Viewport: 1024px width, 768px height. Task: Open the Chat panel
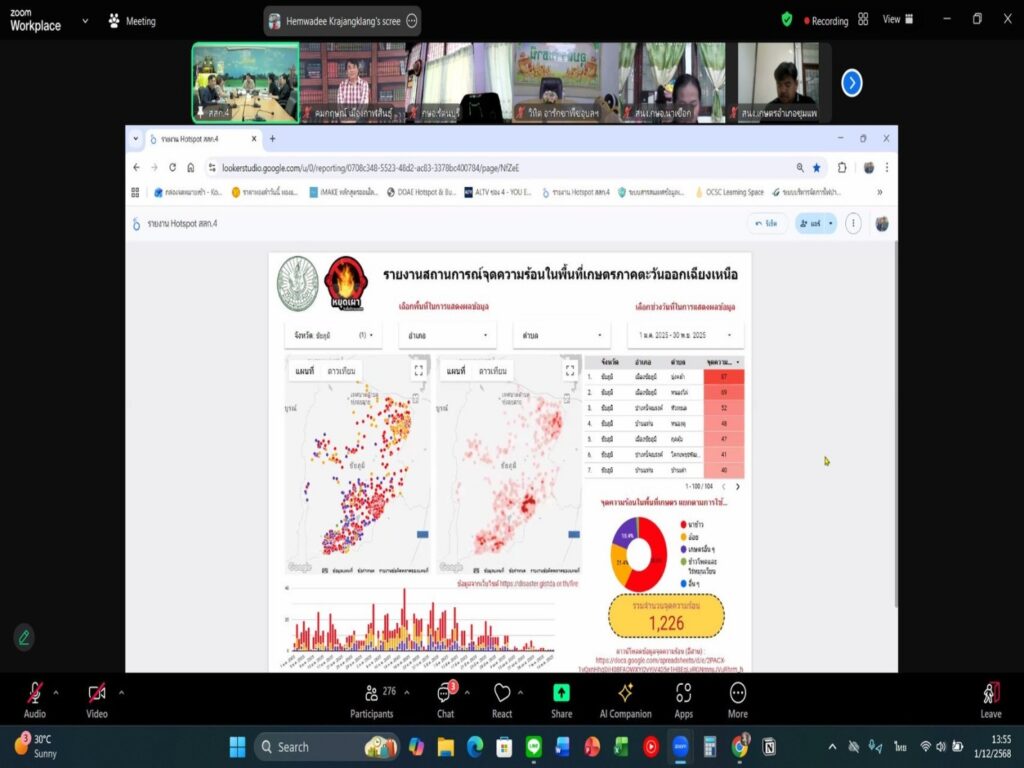(445, 694)
